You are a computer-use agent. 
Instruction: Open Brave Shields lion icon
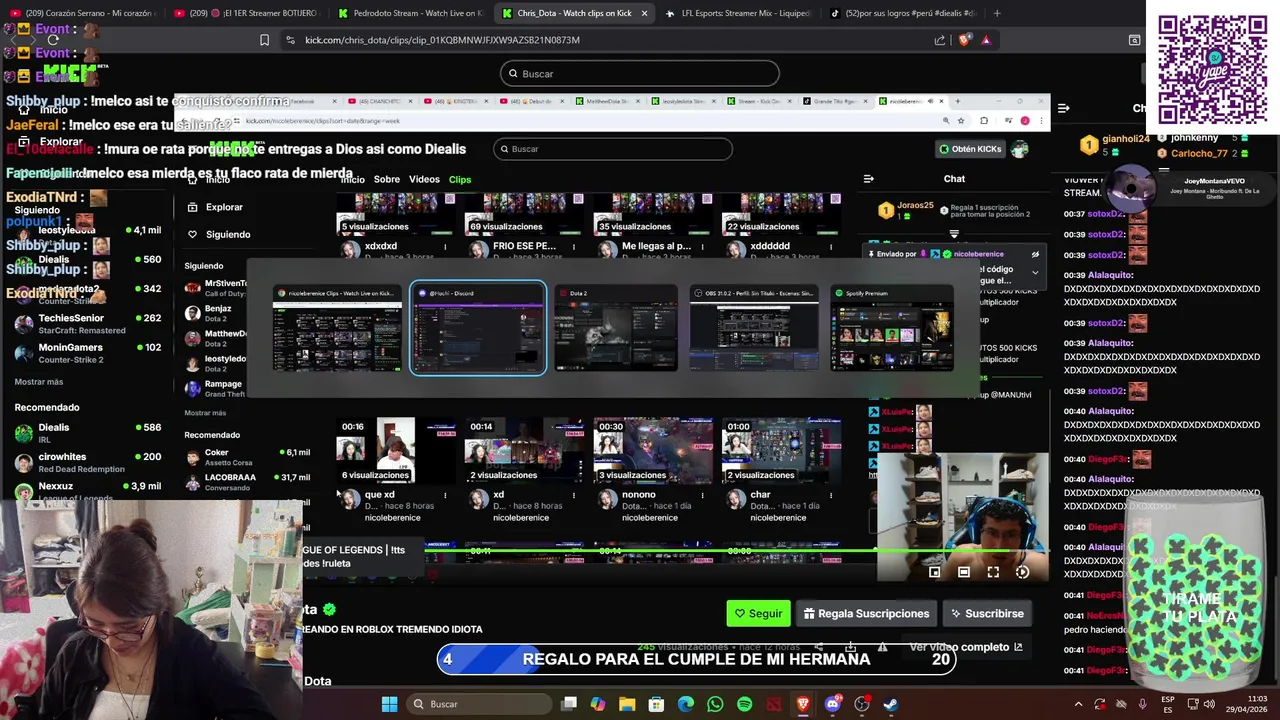click(965, 40)
